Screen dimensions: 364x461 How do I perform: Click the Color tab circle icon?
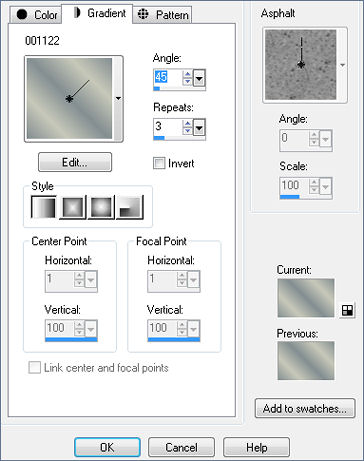click(x=22, y=14)
